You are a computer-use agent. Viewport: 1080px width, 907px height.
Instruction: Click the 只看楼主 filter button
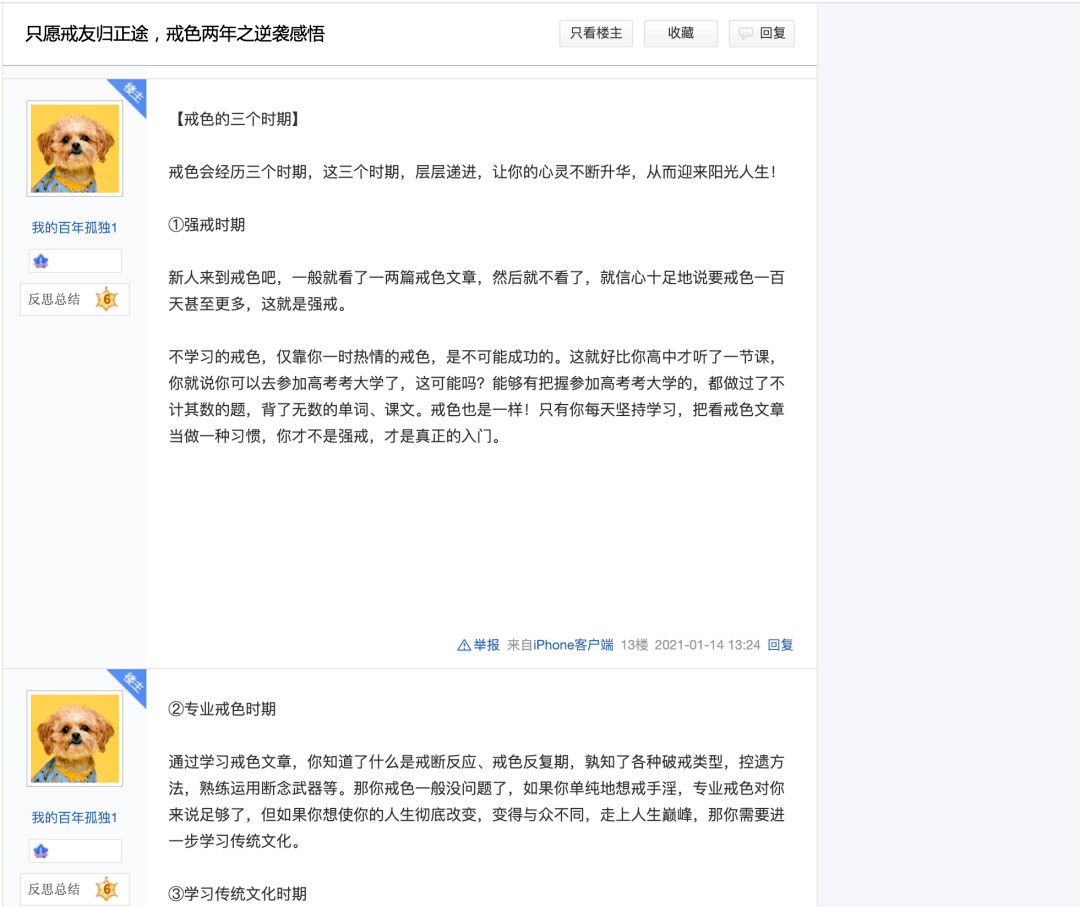pos(596,33)
